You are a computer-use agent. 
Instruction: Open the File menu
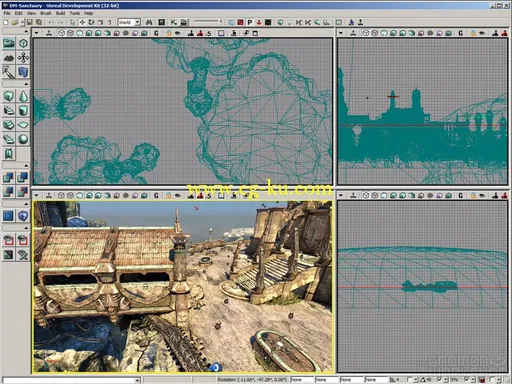click(7, 13)
